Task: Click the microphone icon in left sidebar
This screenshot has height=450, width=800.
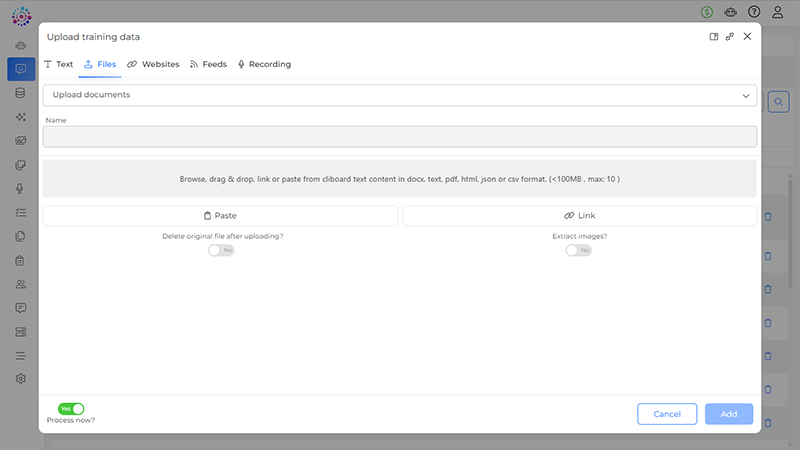Action: (x=20, y=188)
